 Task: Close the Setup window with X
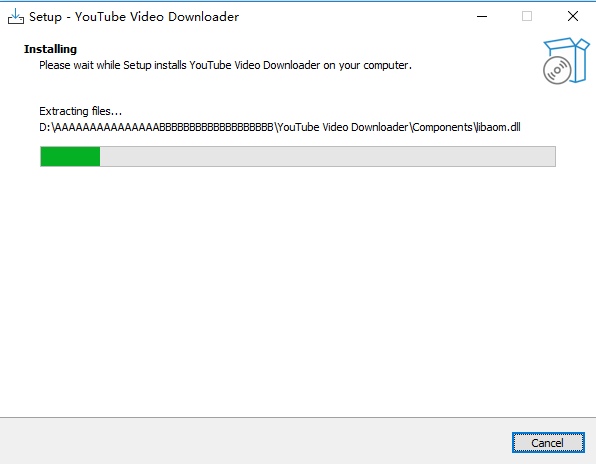pyautogui.click(x=573, y=16)
